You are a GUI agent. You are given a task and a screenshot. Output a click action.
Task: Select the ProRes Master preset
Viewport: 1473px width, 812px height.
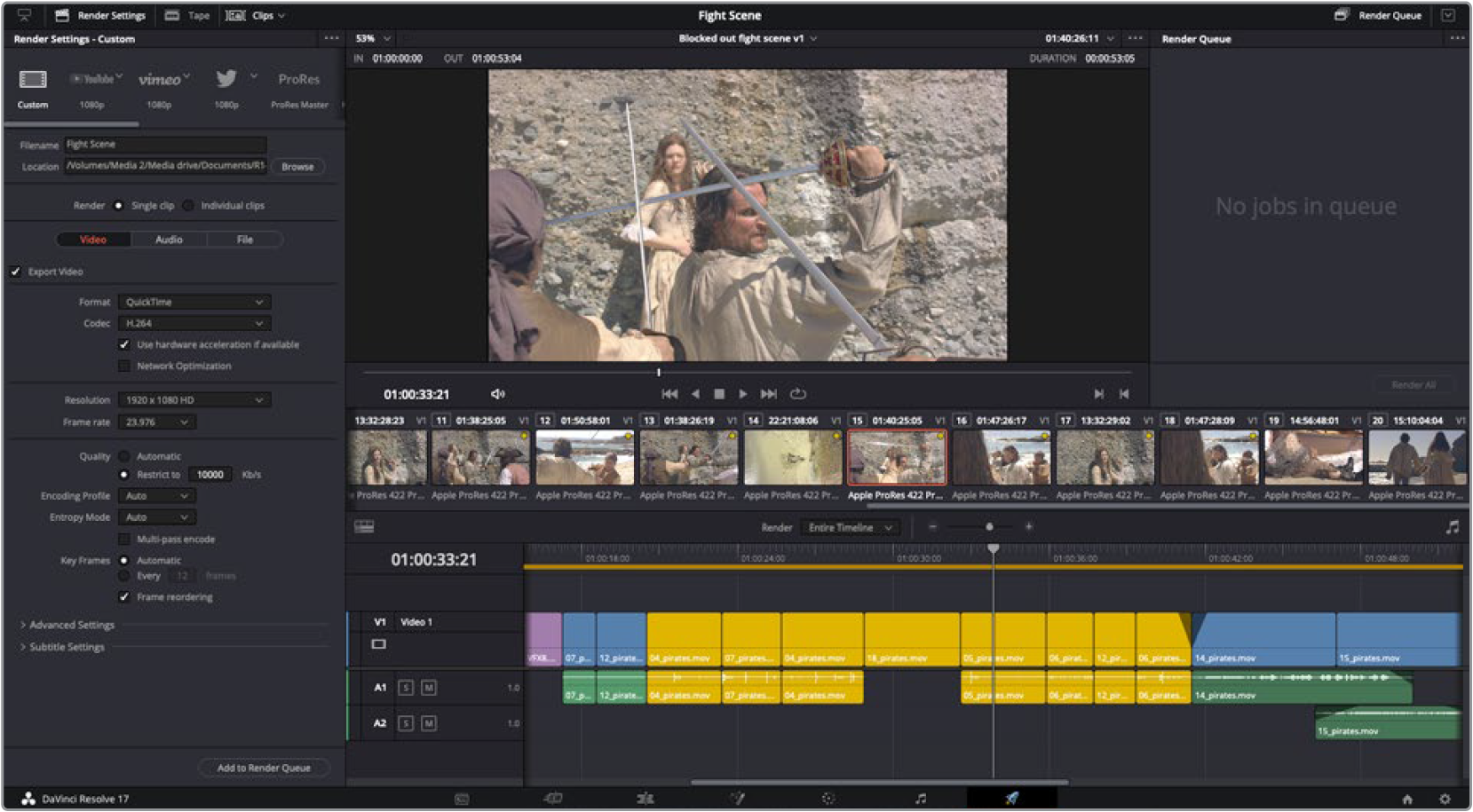[299, 79]
